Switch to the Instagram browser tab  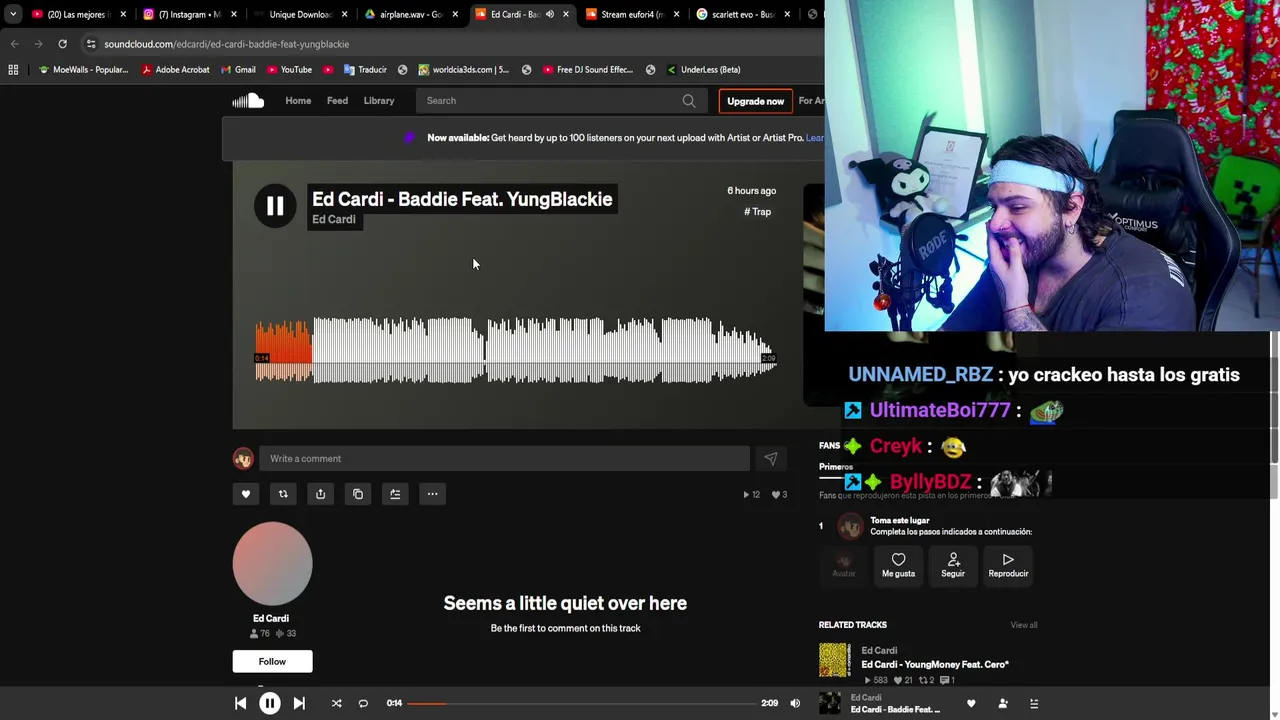click(189, 14)
